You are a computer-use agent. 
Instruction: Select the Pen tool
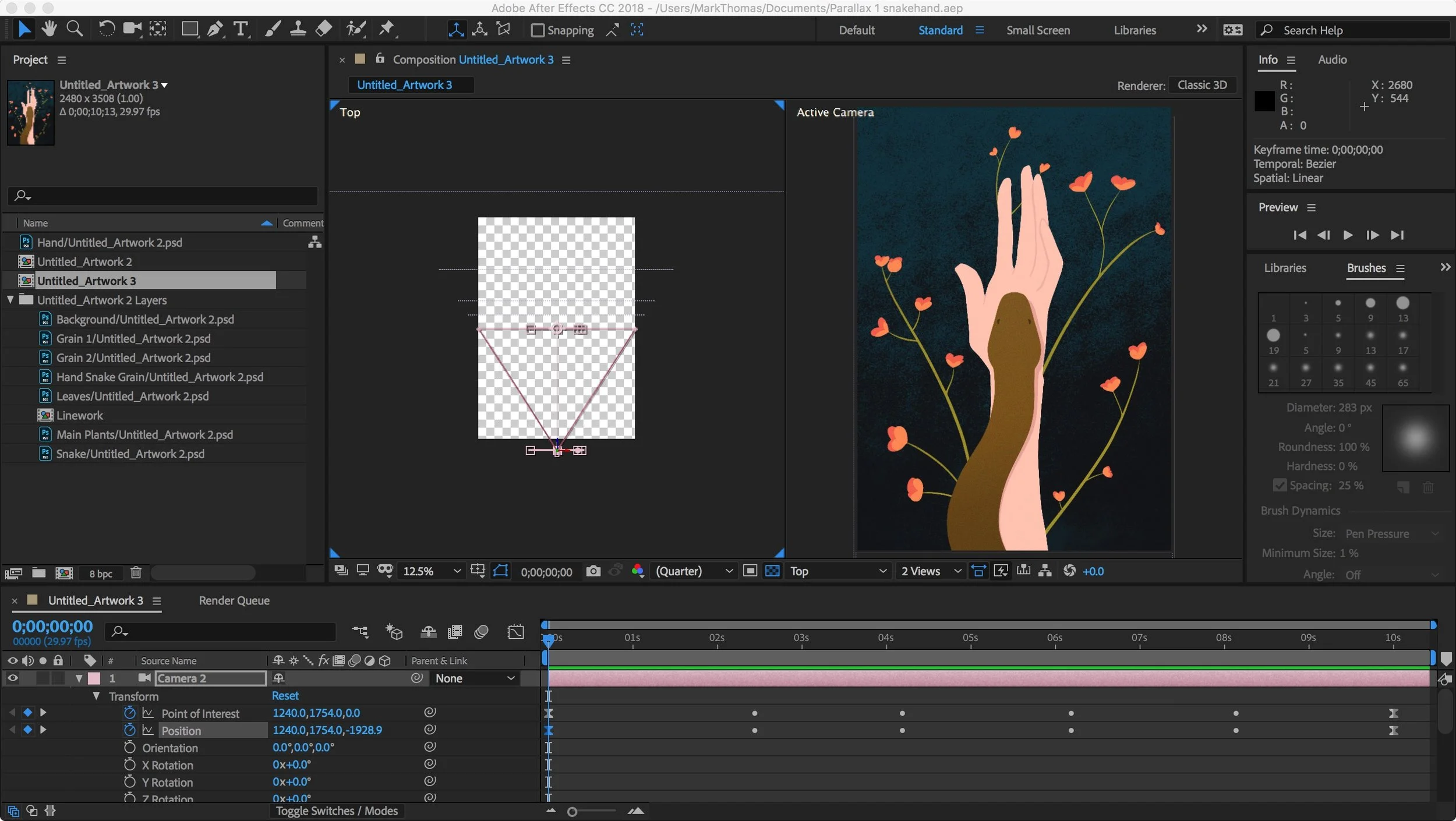215,29
